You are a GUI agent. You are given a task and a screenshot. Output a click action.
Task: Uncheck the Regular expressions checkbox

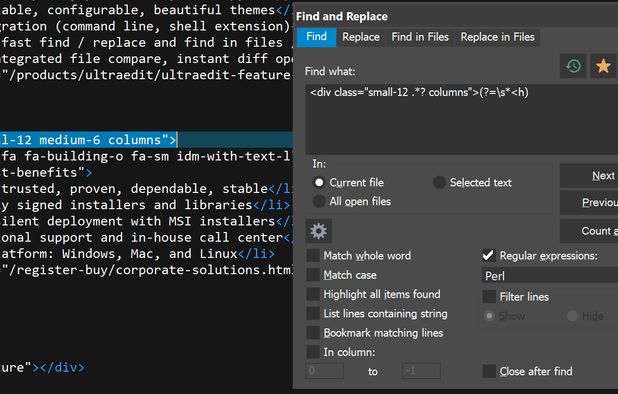pyautogui.click(x=489, y=255)
